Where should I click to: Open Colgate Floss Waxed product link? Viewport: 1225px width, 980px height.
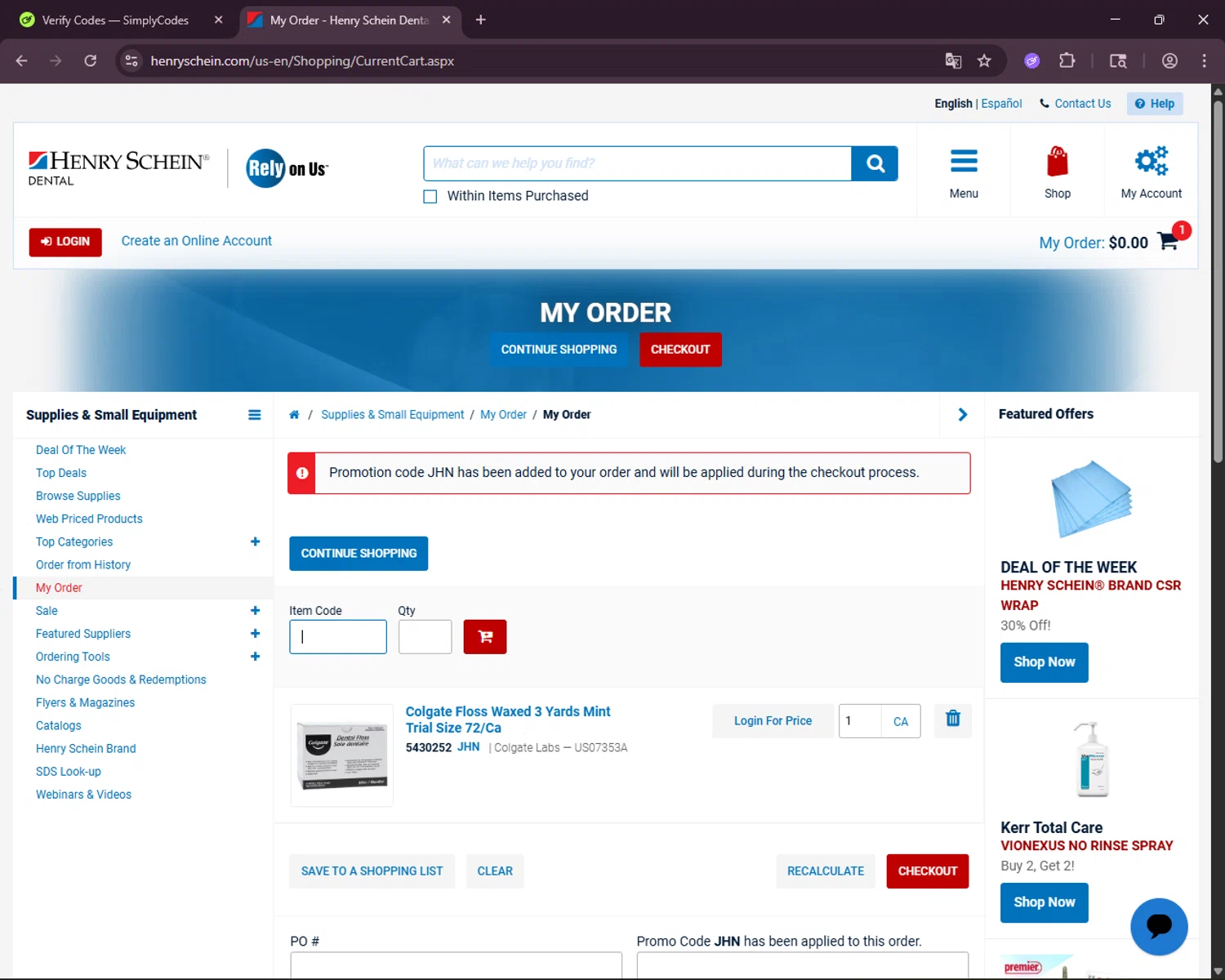point(508,719)
